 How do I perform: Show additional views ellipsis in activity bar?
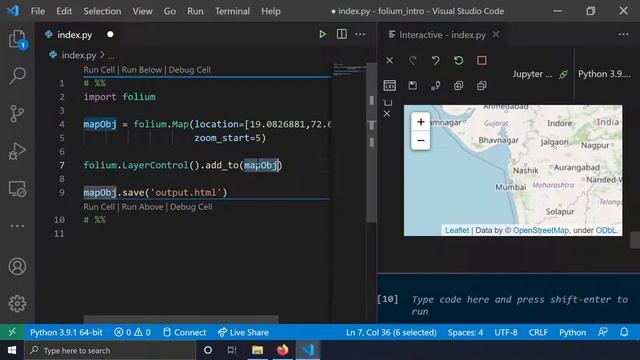coord(17,226)
